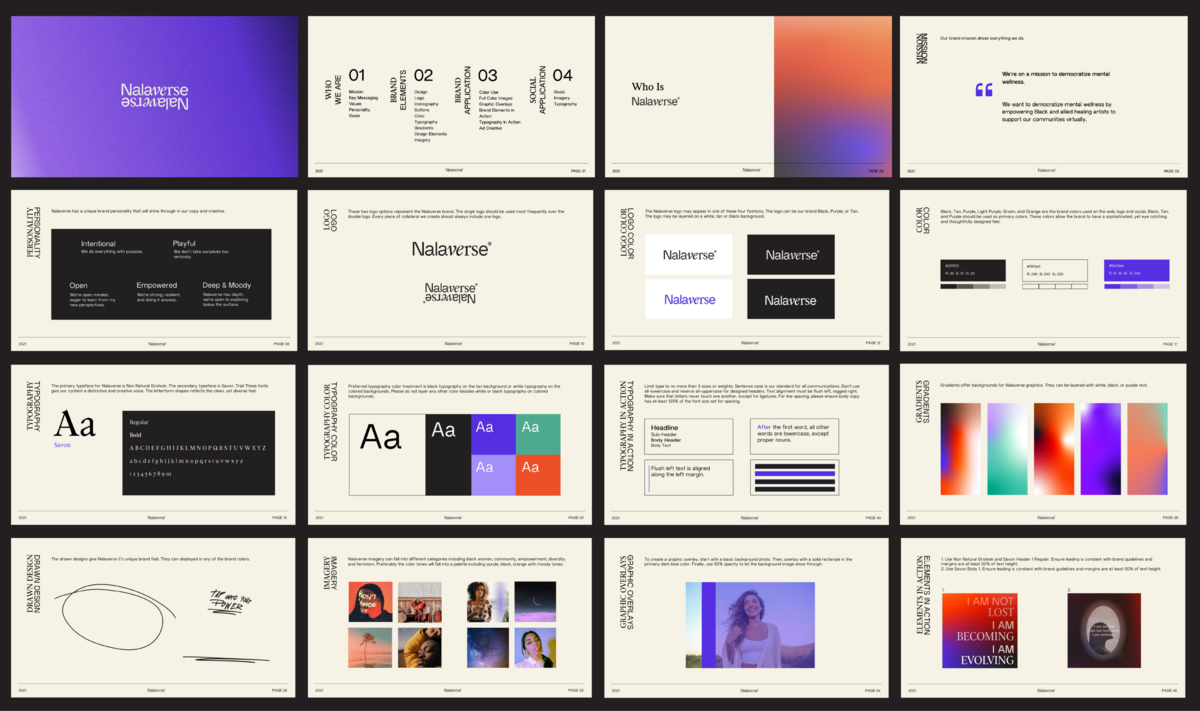The height and width of the screenshot is (711, 1200).
Task: Click the single Nalaverse logo on Logo slide
Action: [x=451, y=249]
